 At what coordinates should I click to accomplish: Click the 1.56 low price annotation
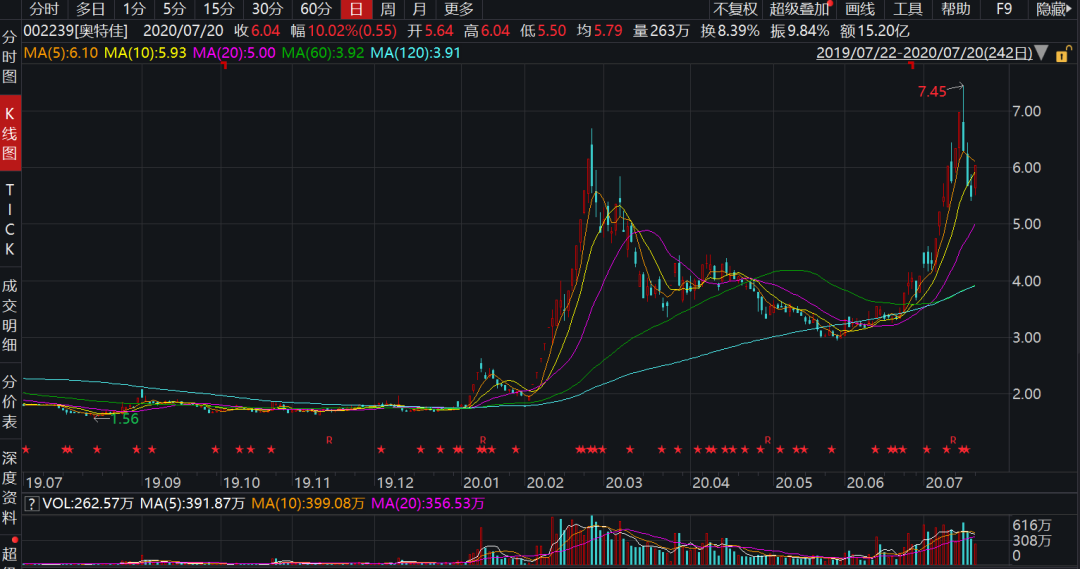(124, 419)
